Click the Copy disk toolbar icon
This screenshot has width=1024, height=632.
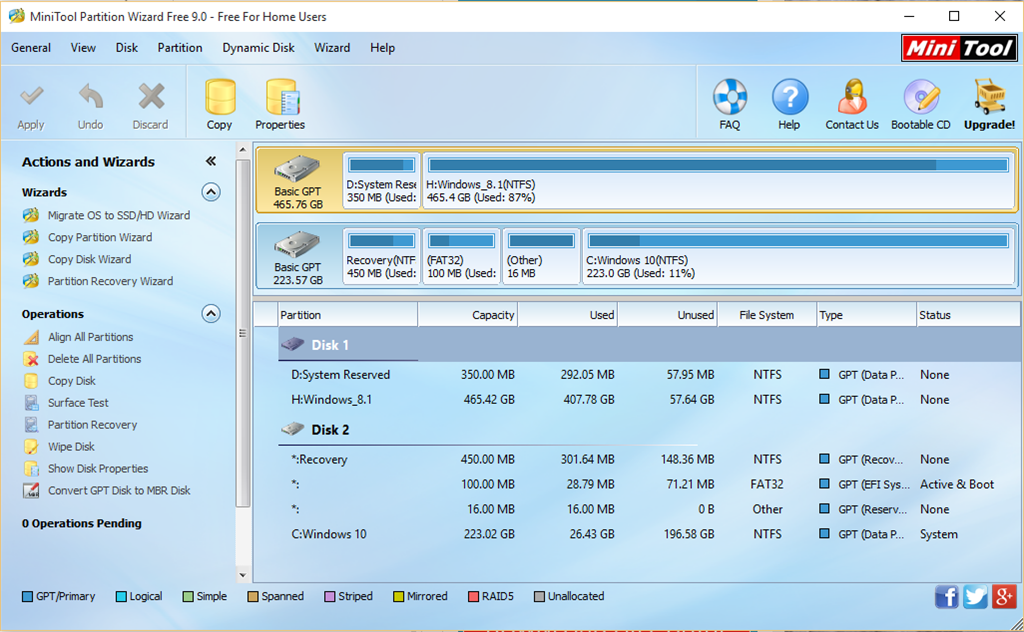[x=220, y=97]
